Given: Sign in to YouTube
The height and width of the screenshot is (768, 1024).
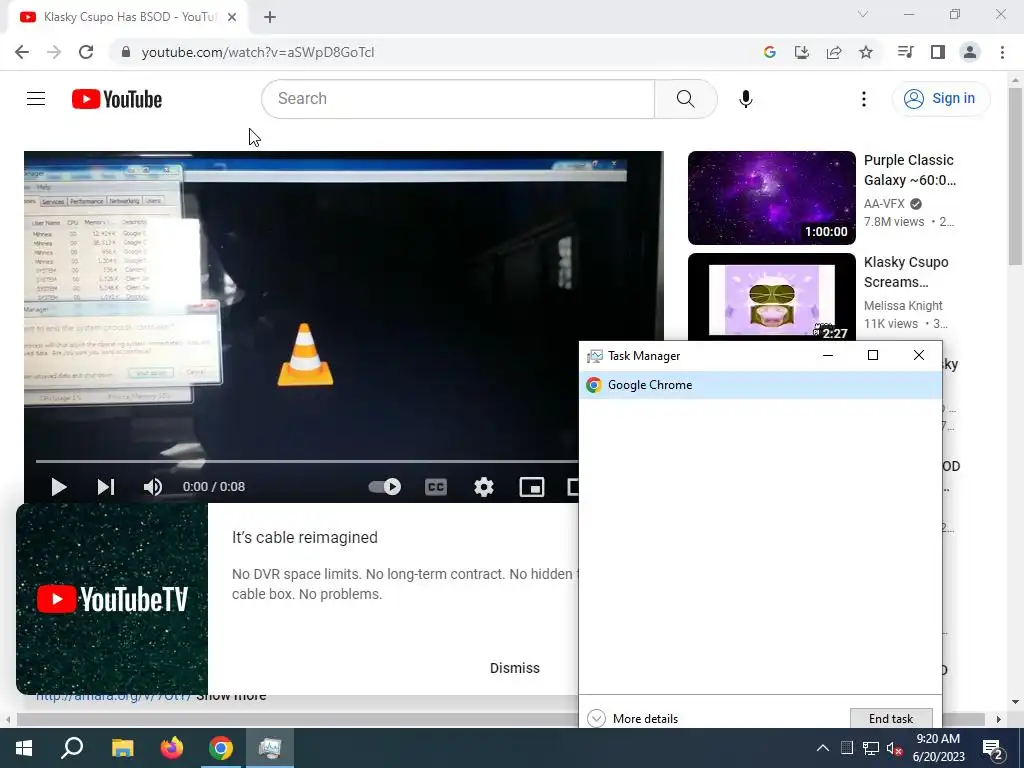Looking at the screenshot, I should click(x=940, y=99).
